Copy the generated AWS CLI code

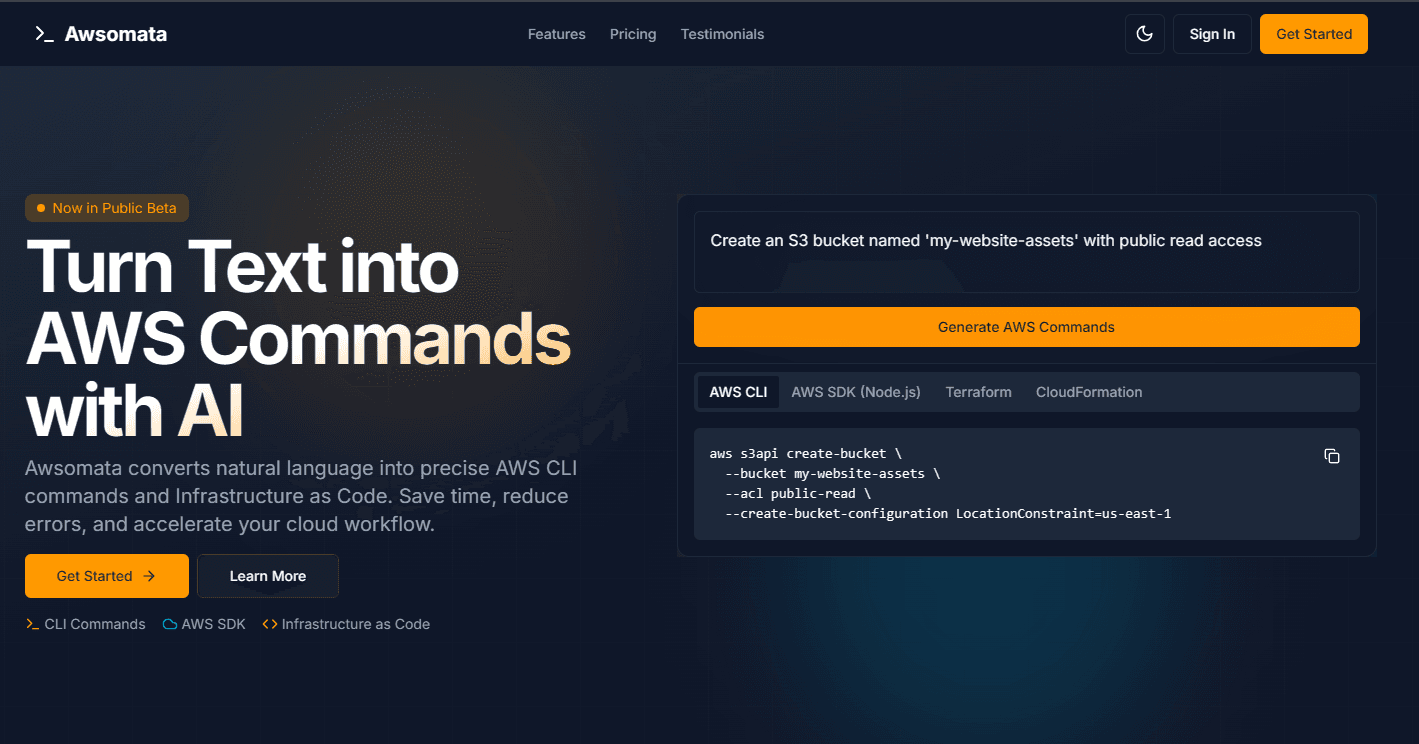(1331, 456)
